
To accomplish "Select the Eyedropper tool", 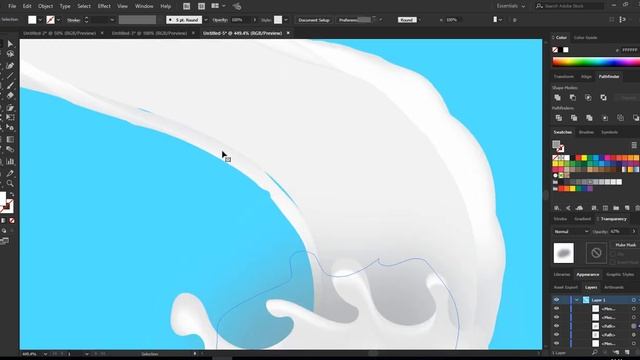I will coord(10,173).
